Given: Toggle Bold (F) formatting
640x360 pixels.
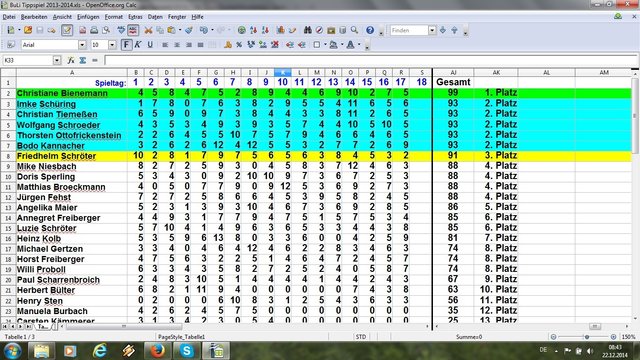Looking at the screenshot, I should [127, 45].
